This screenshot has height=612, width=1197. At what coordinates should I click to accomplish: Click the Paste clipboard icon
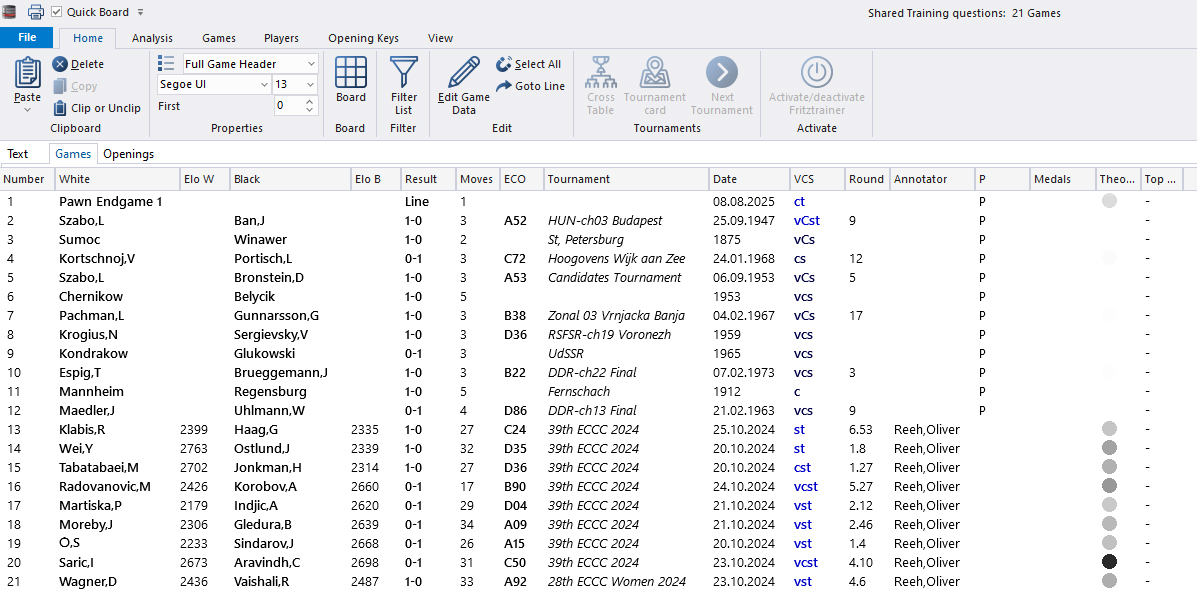[27, 73]
